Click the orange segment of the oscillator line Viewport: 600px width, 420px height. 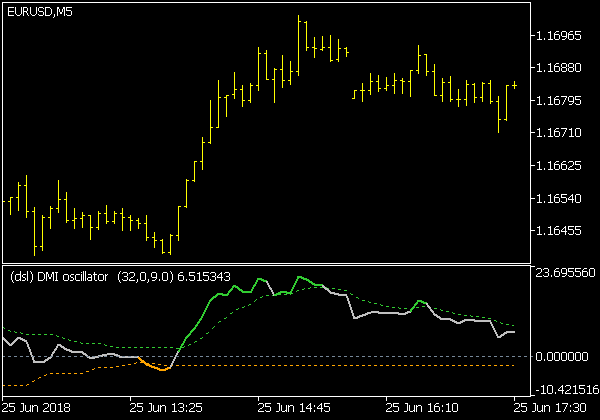154,365
